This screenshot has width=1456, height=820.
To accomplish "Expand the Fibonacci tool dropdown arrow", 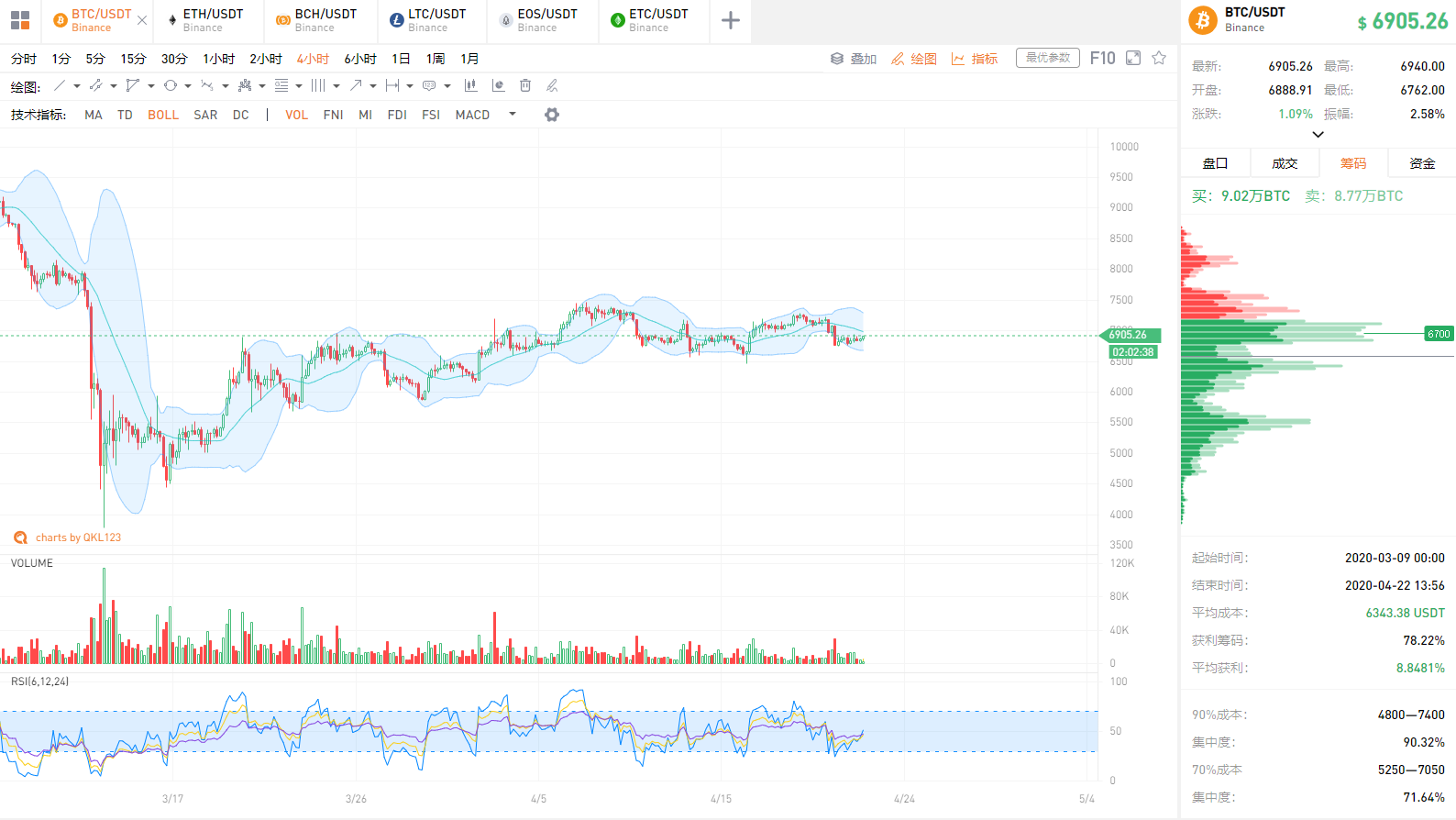I will click(299, 86).
